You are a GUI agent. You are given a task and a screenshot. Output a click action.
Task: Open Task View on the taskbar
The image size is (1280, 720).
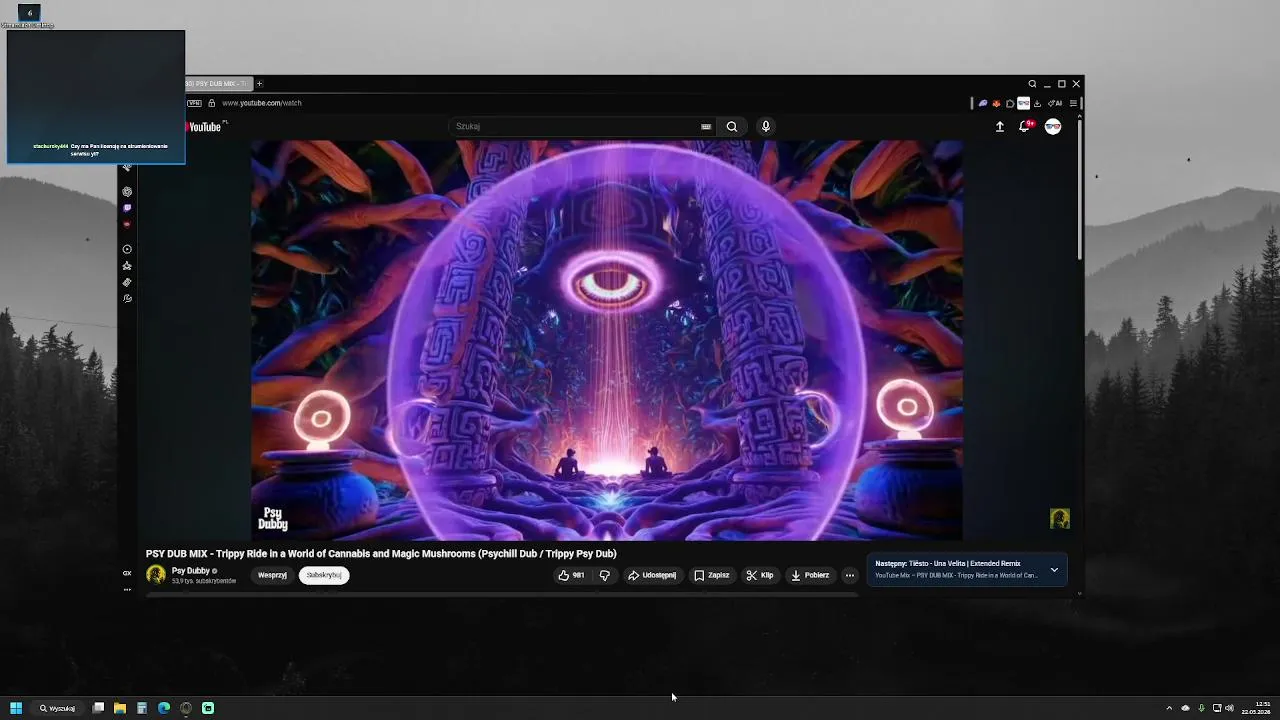tap(98, 708)
